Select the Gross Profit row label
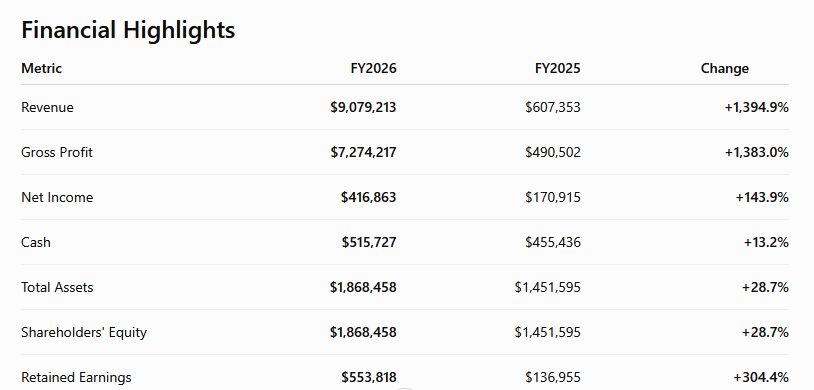Viewport: 814px width, 390px height. pos(57,153)
